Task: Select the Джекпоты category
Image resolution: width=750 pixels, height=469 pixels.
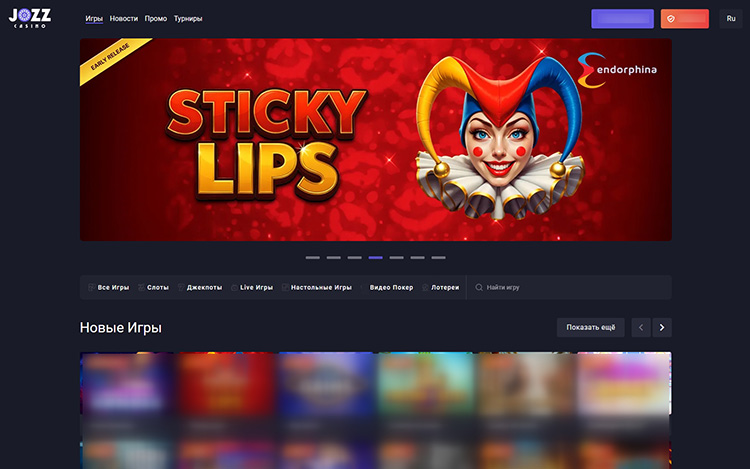Action: click(204, 288)
